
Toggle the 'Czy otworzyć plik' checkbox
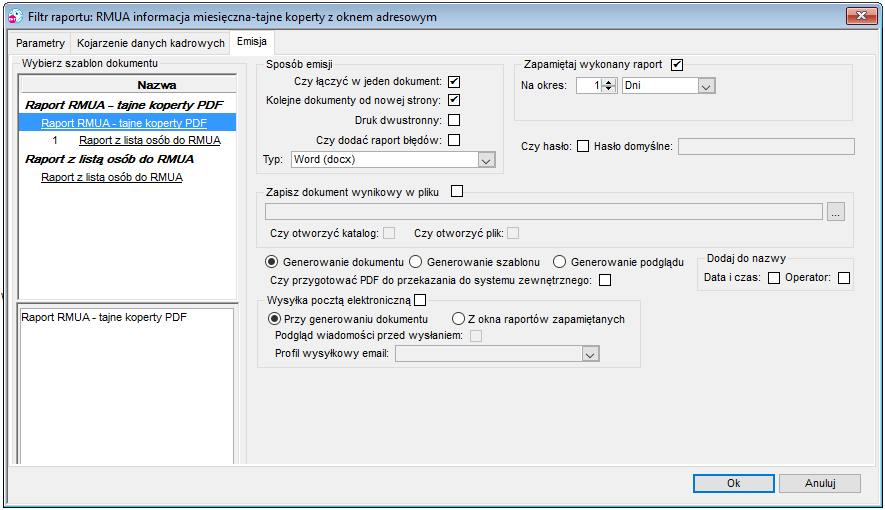(513, 233)
